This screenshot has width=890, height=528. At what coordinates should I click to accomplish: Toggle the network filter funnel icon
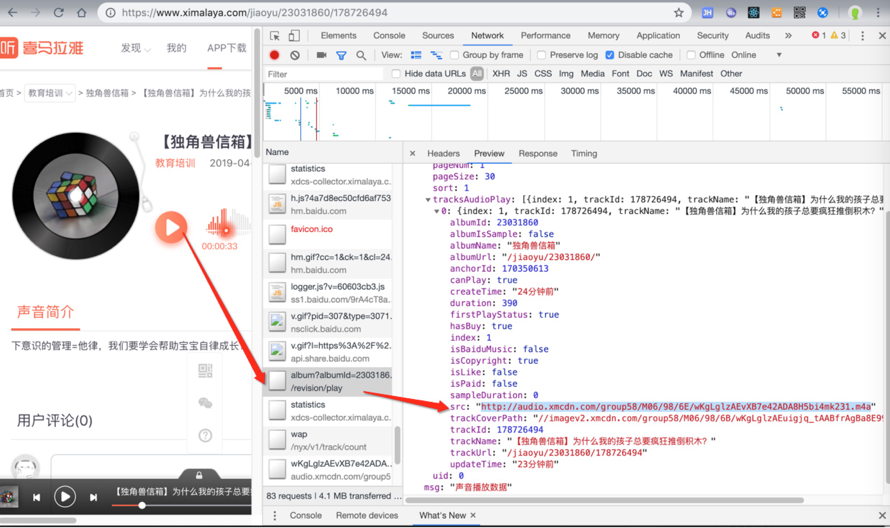(341, 55)
